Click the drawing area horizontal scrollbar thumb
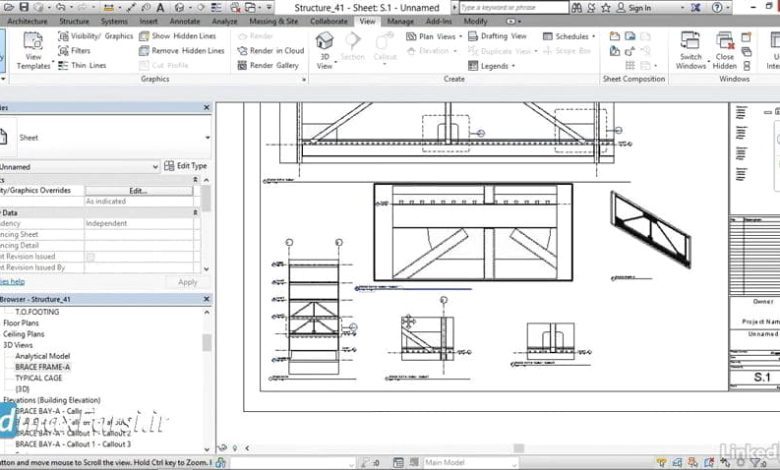The height and width of the screenshot is (470, 780). [x=519, y=448]
